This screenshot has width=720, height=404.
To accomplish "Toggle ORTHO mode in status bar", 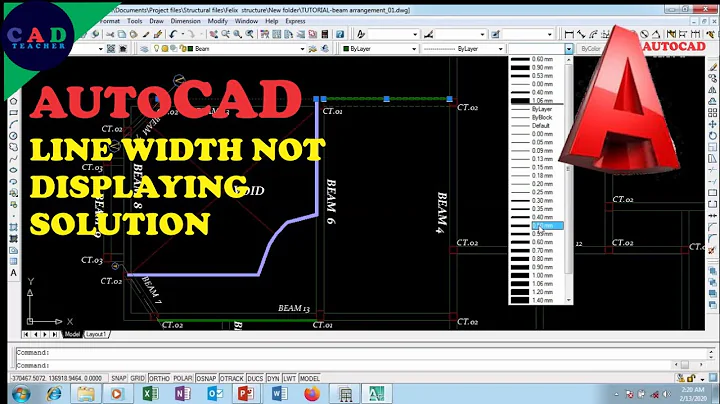I will [x=159, y=378].
